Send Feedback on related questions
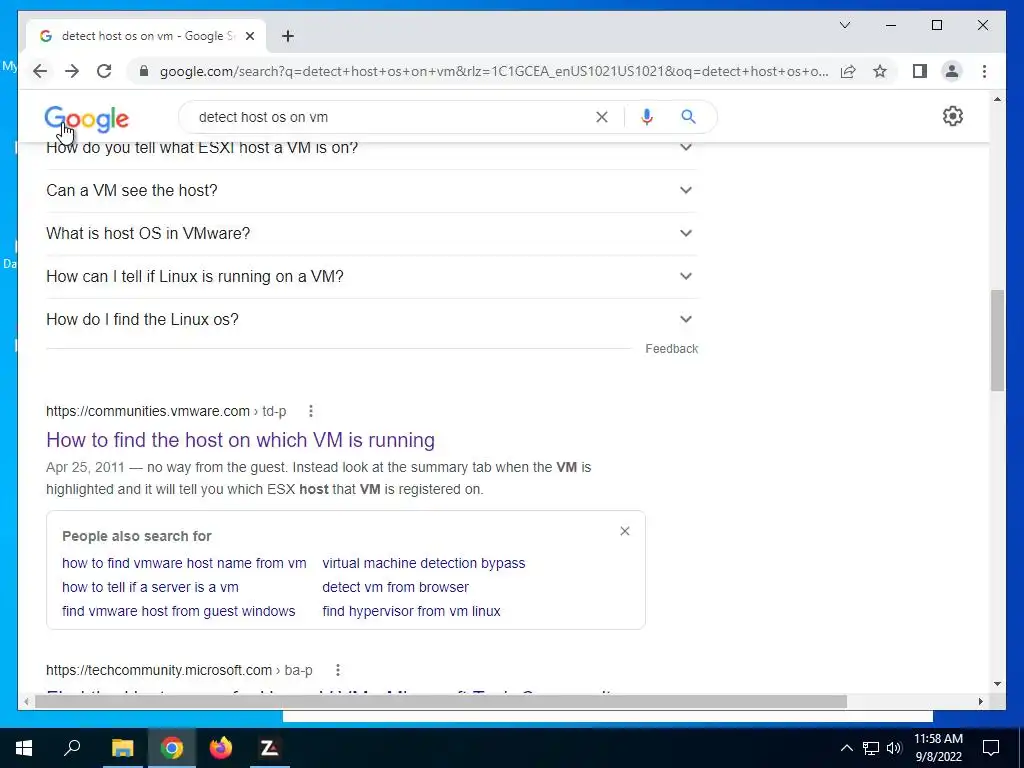This screenshot has width=1024, height=768. 671,349
